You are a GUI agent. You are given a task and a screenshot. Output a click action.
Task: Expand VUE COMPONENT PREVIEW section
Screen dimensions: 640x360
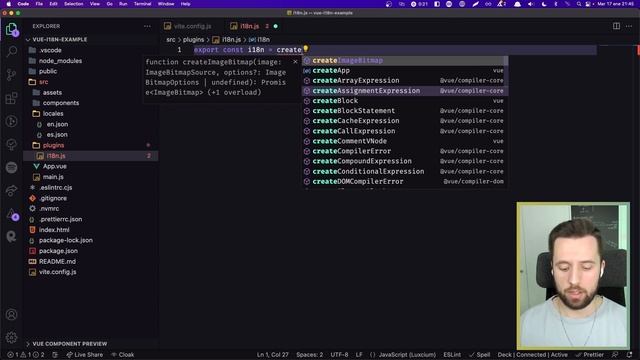(91, 344)
